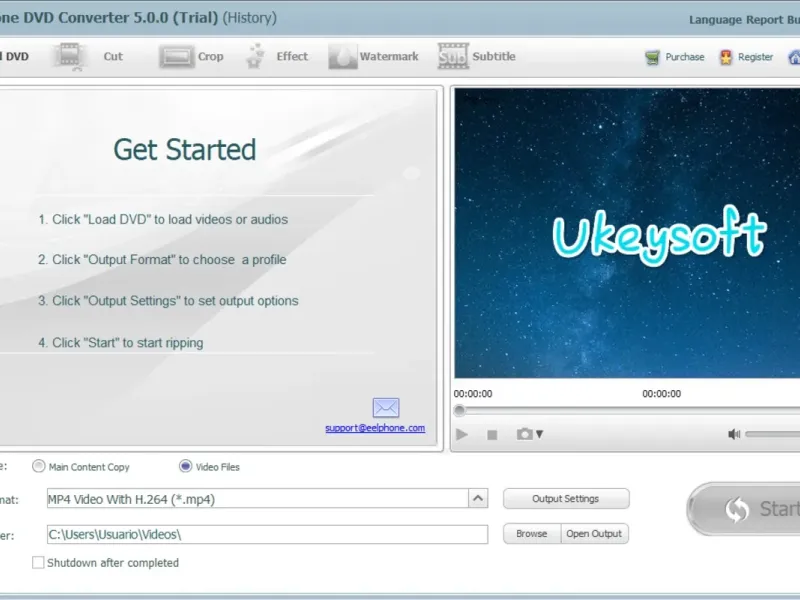800x600 pixels.
Task: Open the History link in title
Action: point(249,18)
